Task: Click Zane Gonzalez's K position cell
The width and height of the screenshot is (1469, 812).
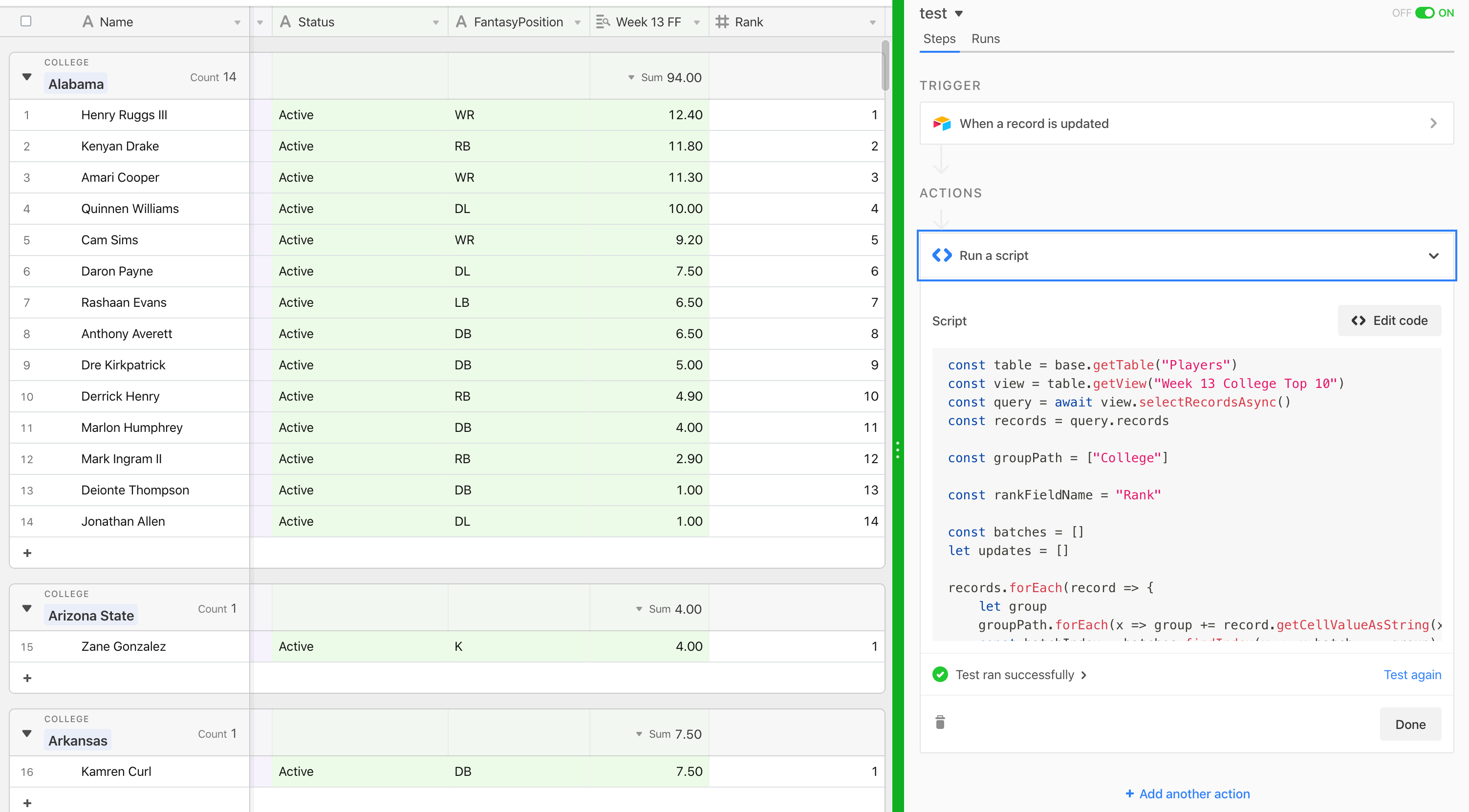Action: 519,646
